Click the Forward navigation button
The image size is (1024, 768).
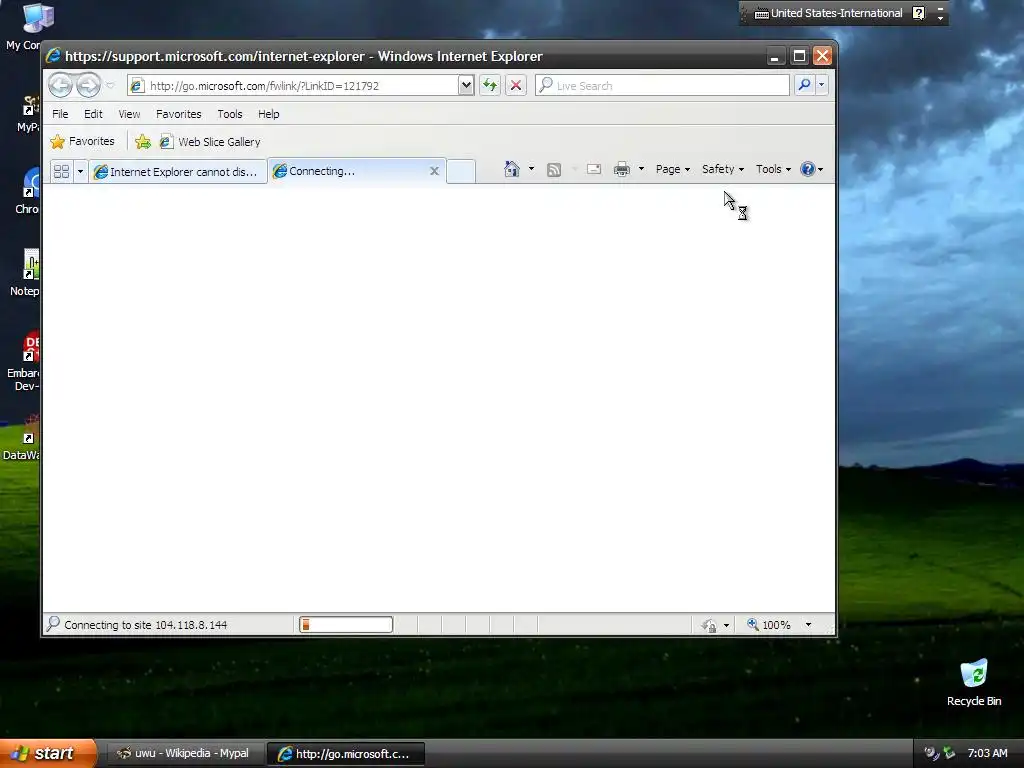coord(89,85)
